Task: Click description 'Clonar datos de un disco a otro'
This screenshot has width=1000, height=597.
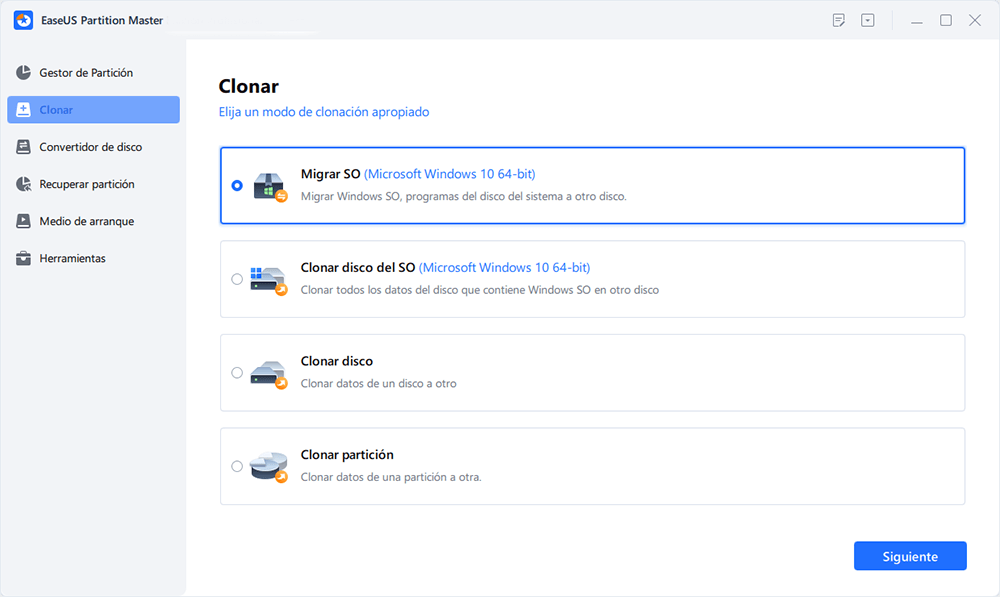Action: click(x=379, y=383)
